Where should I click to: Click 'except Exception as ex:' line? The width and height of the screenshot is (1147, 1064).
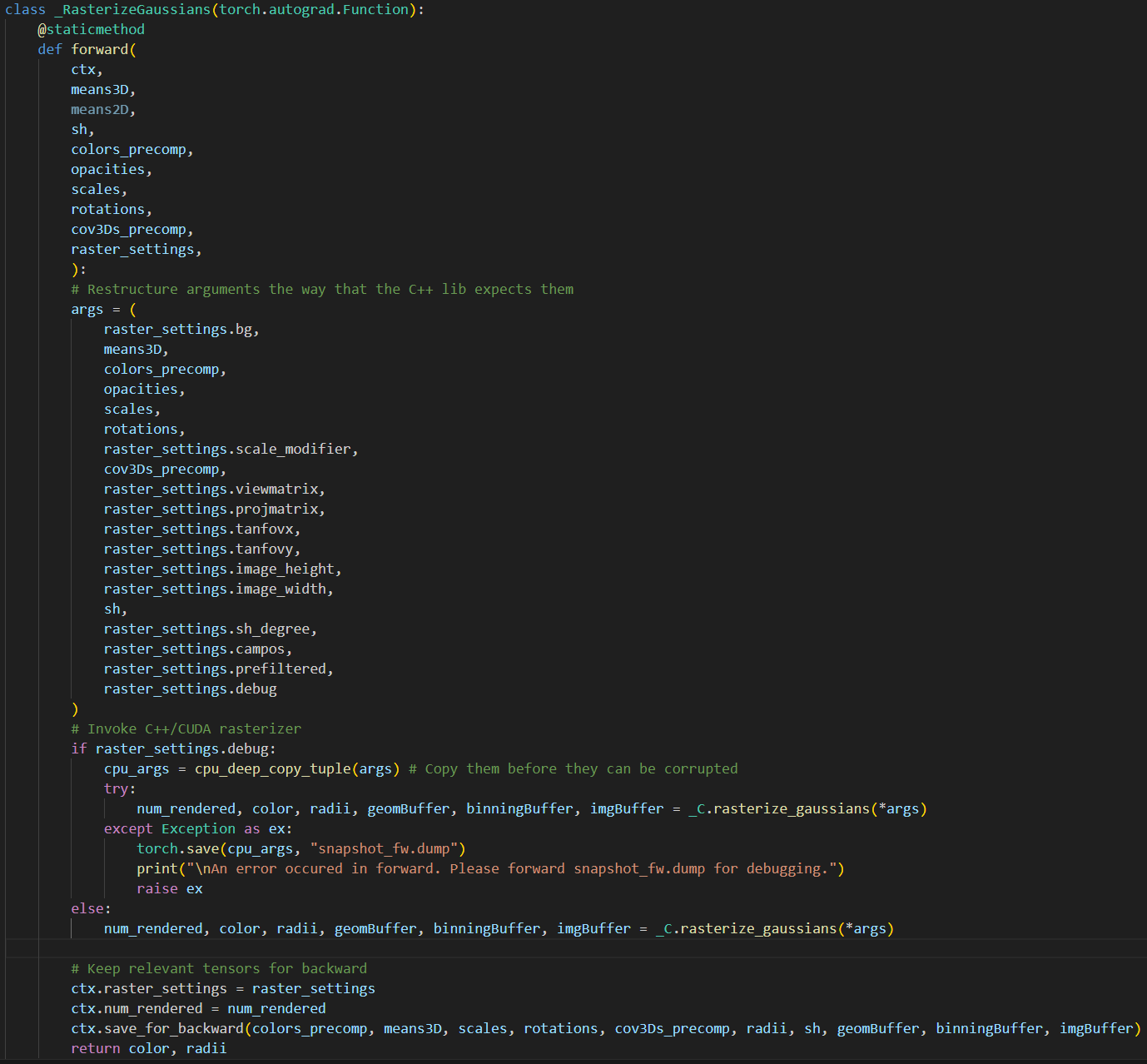[x=198, y=829]
